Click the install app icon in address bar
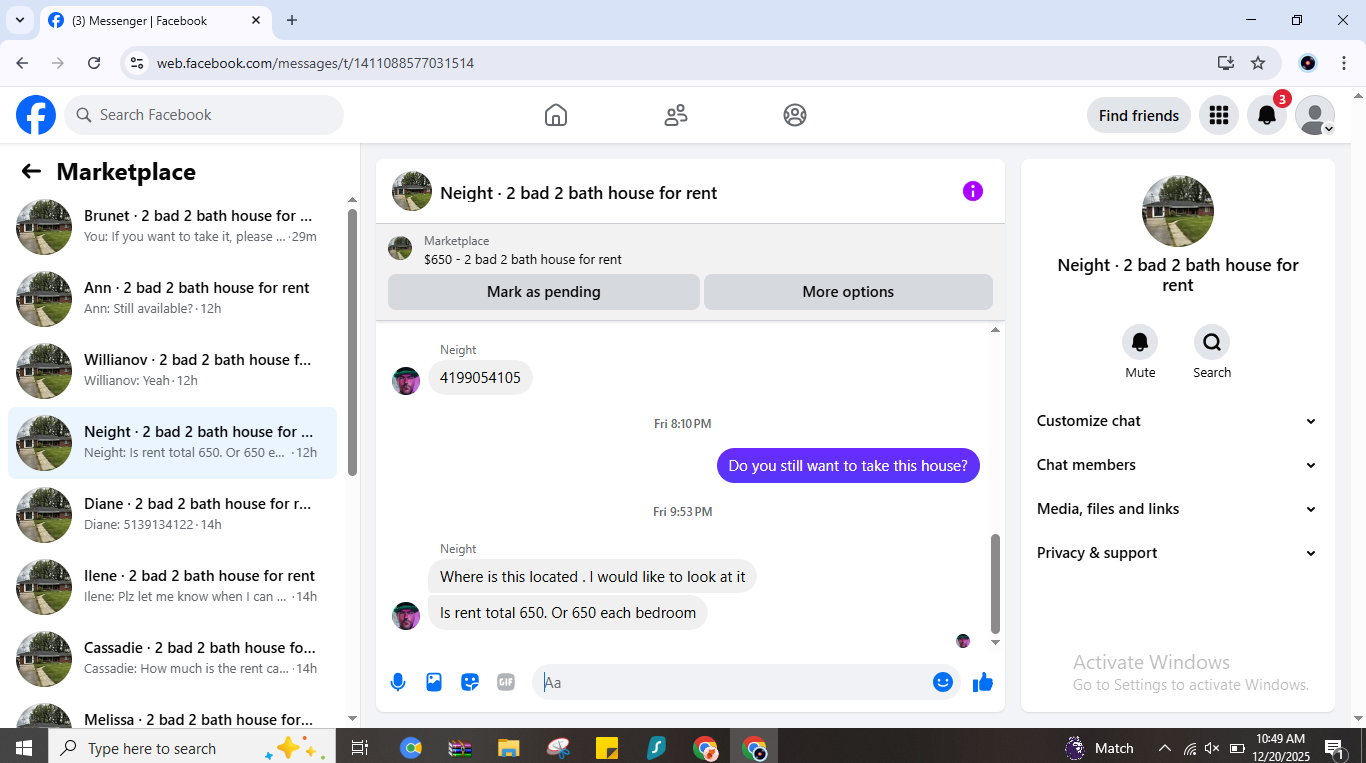This screenshot has height=763, width=1366. tap(1226, 63)
